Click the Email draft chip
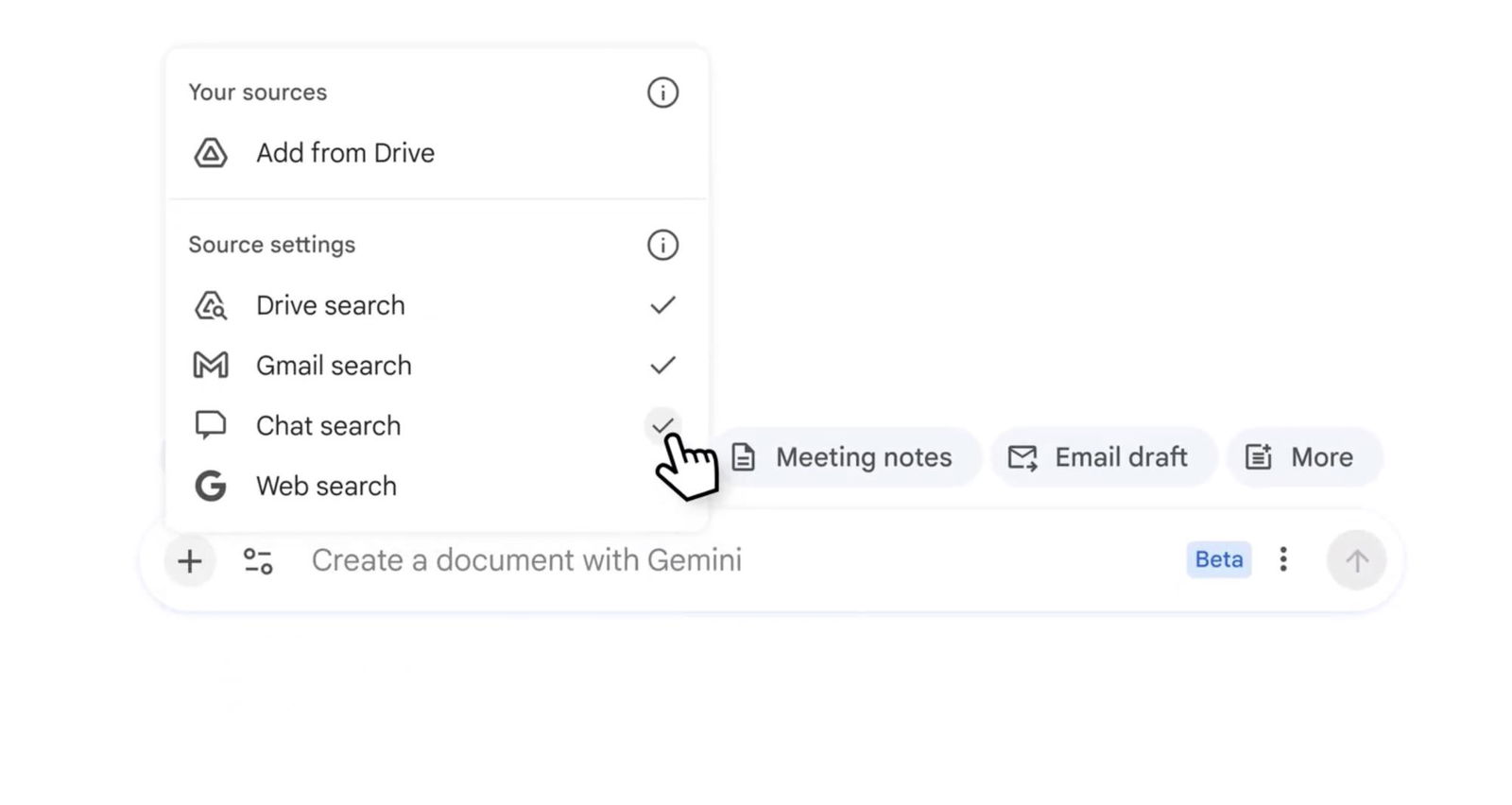Screen dimensions: 1512x805 (x=1102, y=457)
